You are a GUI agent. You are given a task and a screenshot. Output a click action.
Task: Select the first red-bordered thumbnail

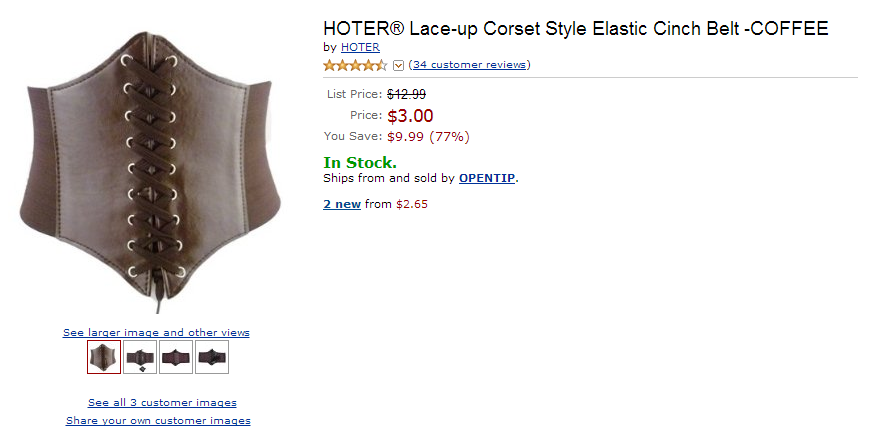click(104, 357)
